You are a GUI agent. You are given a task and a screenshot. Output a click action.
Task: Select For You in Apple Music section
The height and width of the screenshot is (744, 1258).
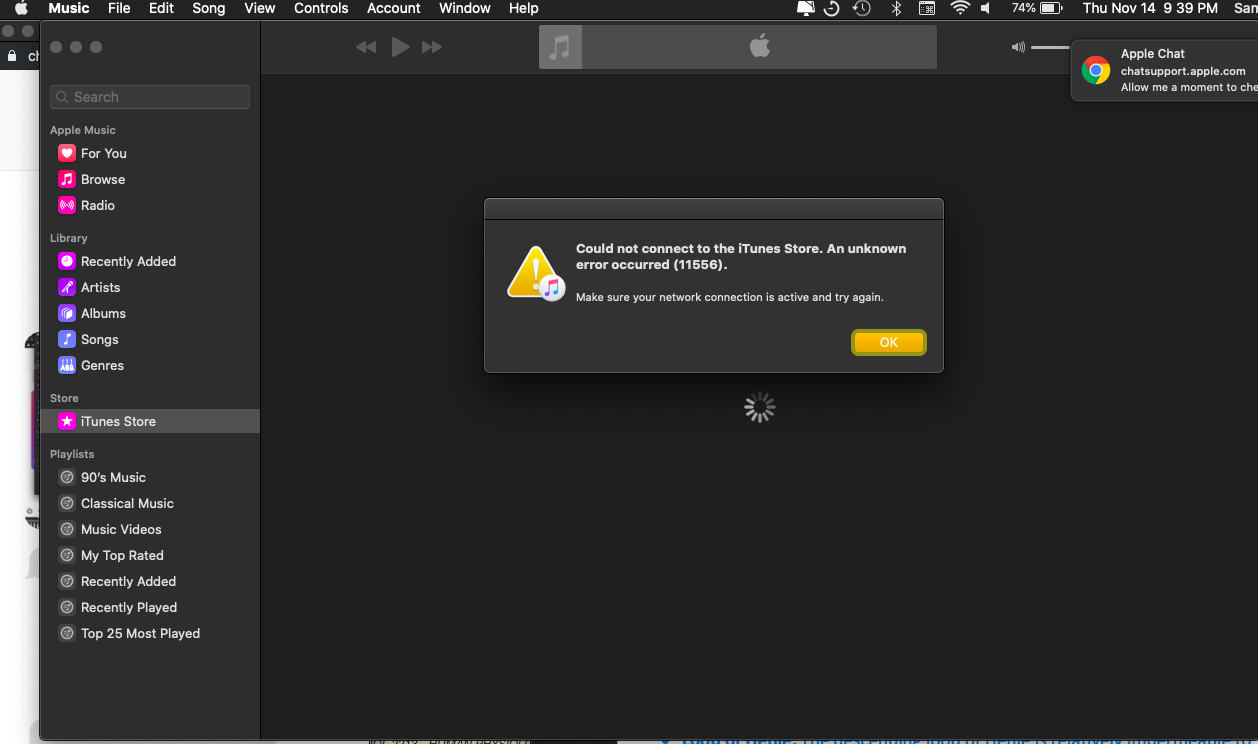104,153
